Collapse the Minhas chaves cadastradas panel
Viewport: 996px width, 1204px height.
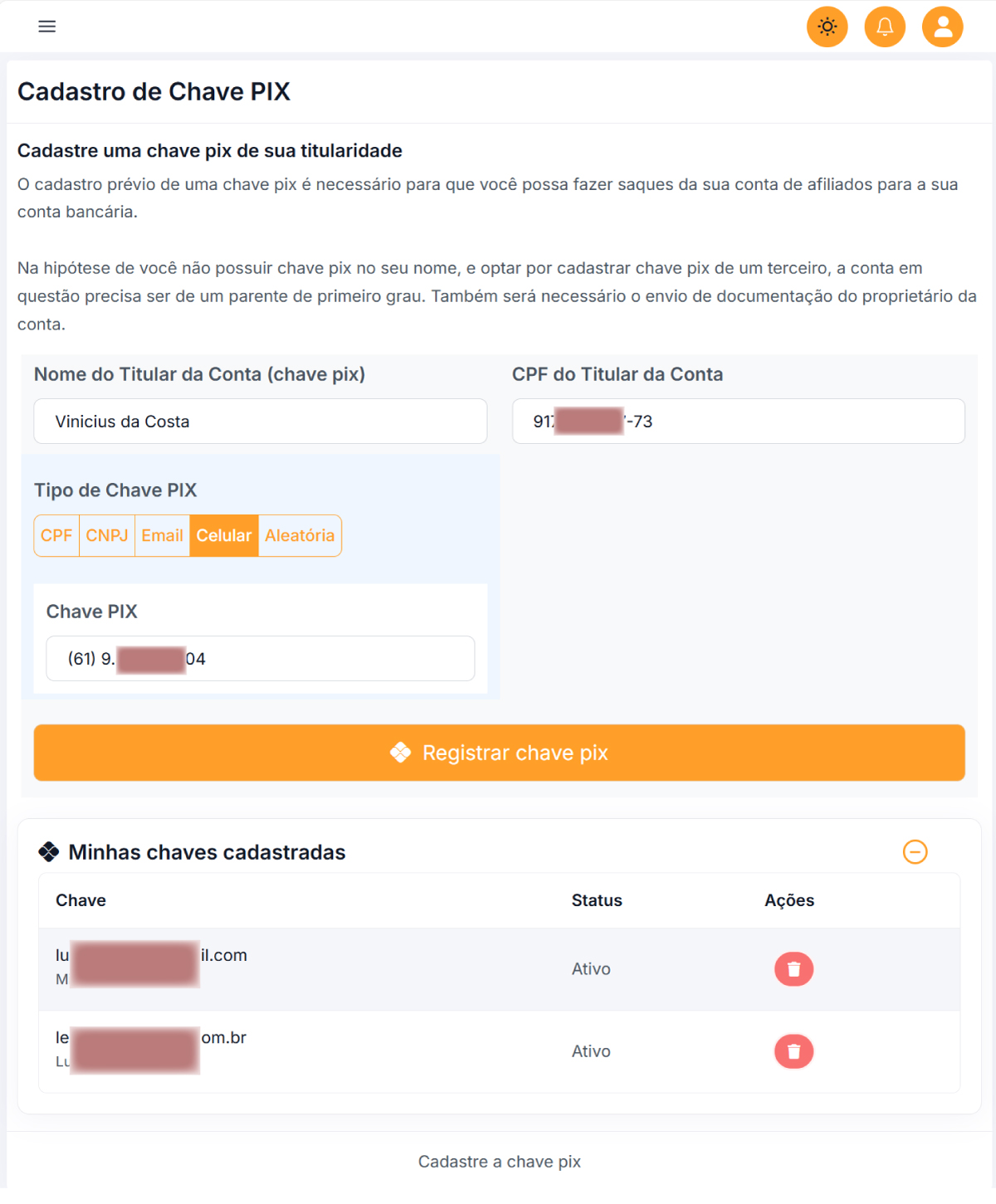915,852
